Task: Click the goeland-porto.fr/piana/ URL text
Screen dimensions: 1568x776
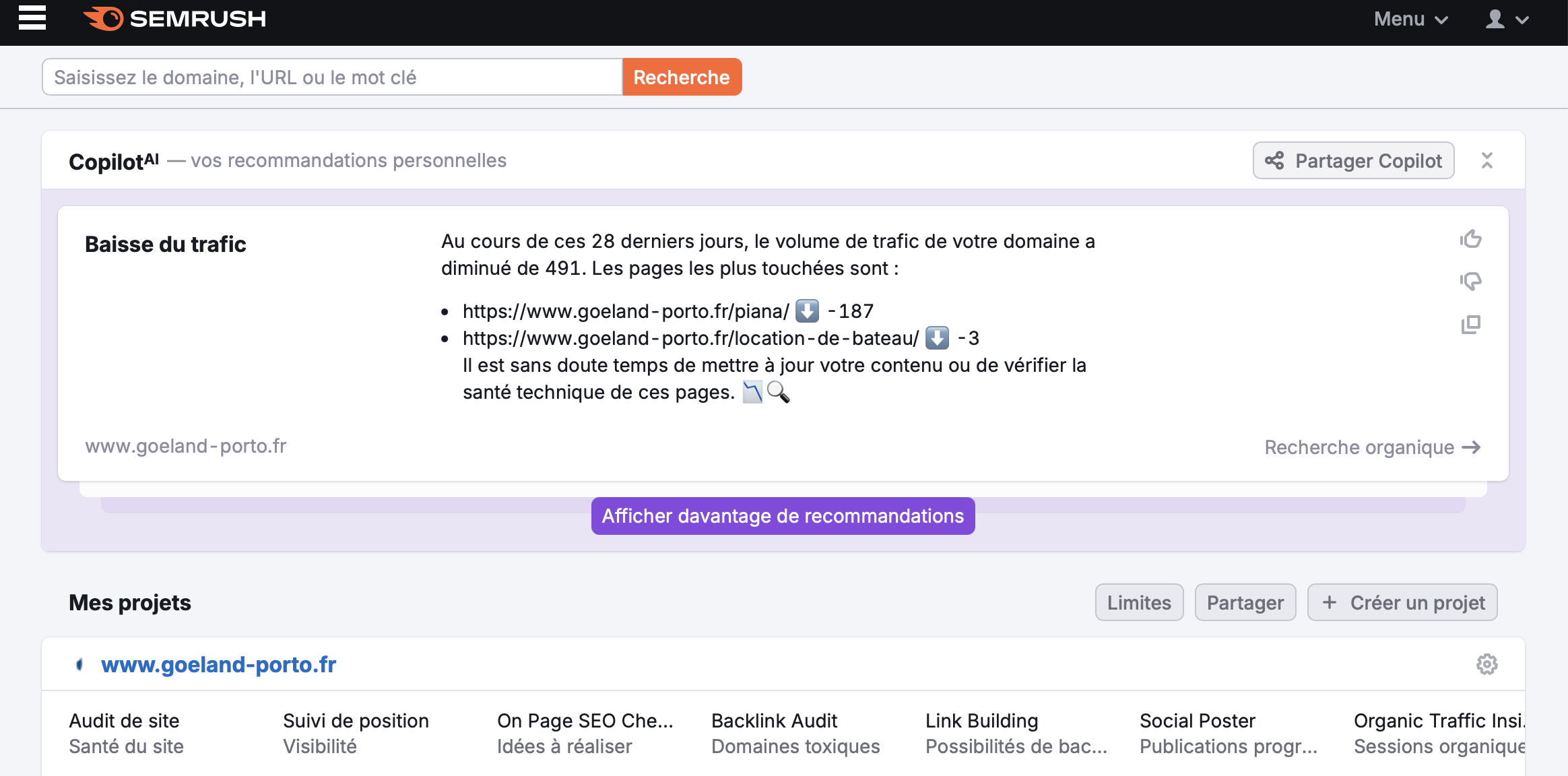Action: click(626, 311)
